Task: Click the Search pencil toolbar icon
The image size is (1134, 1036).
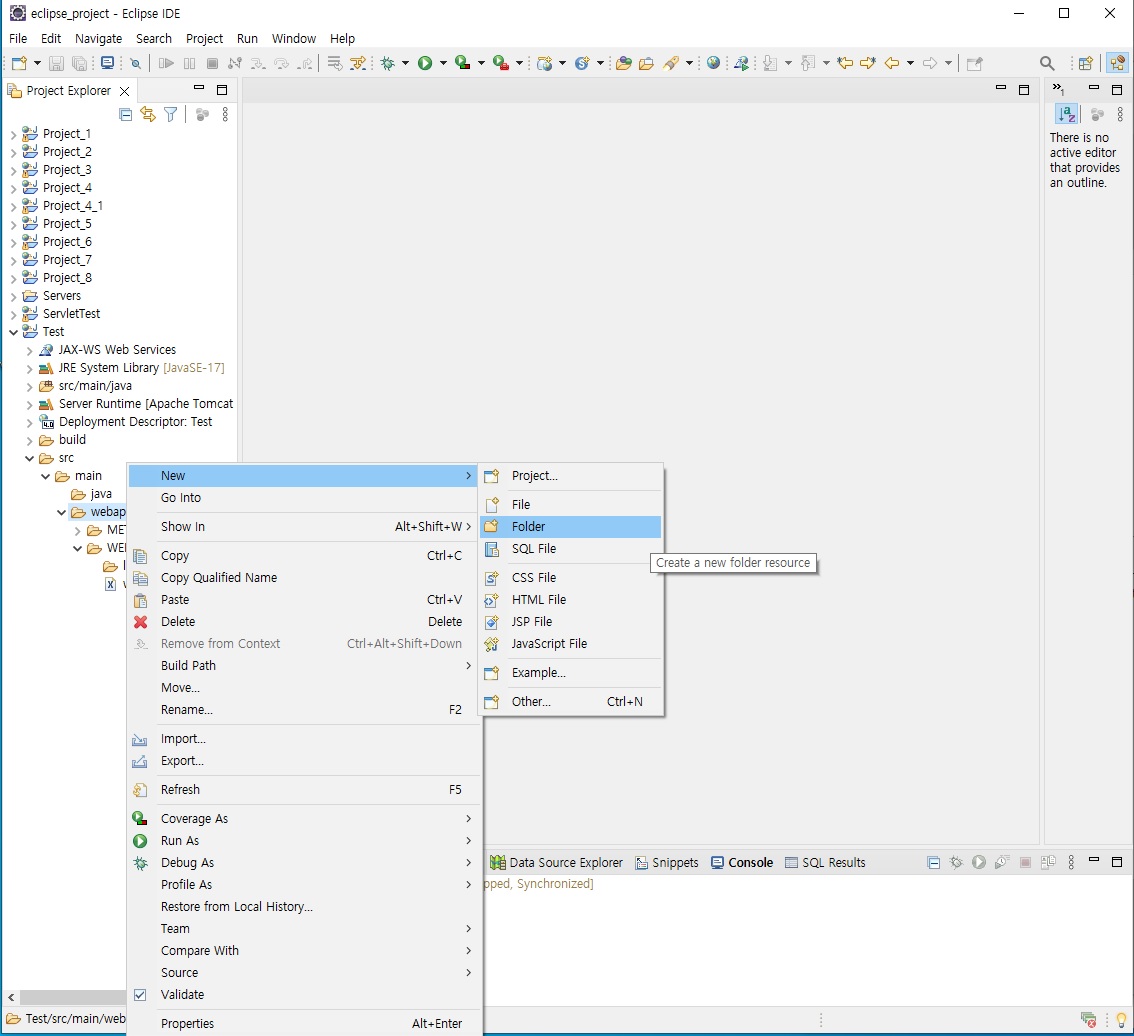Action: (x=672, y=63)
